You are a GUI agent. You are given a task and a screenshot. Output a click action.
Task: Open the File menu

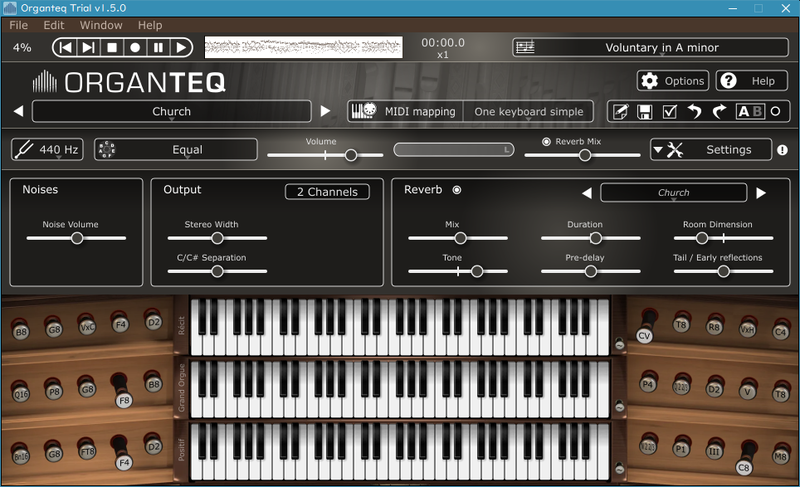(18, 25)
